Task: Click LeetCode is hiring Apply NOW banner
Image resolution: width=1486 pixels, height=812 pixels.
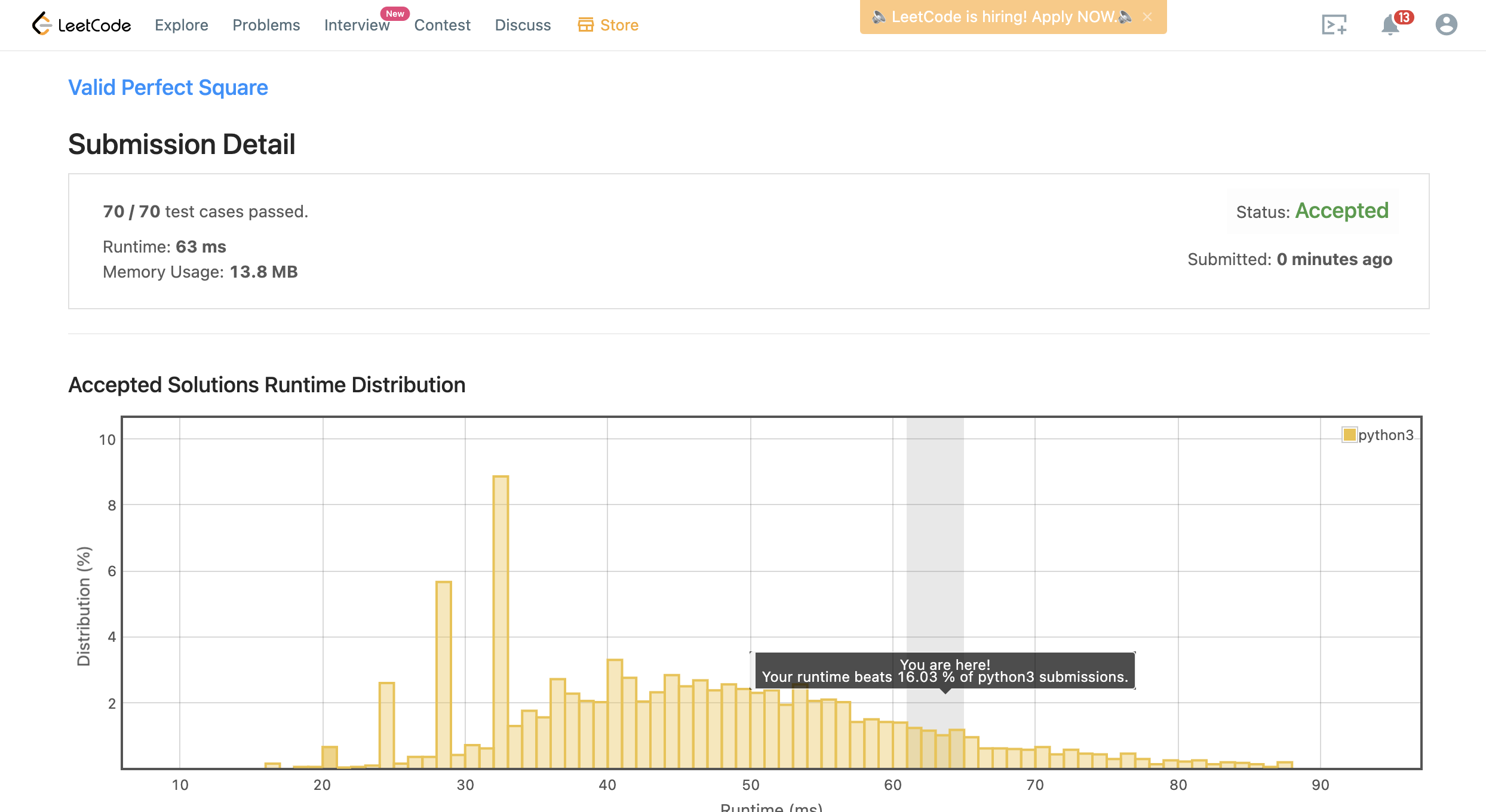Action: (x=1003, y=17)
